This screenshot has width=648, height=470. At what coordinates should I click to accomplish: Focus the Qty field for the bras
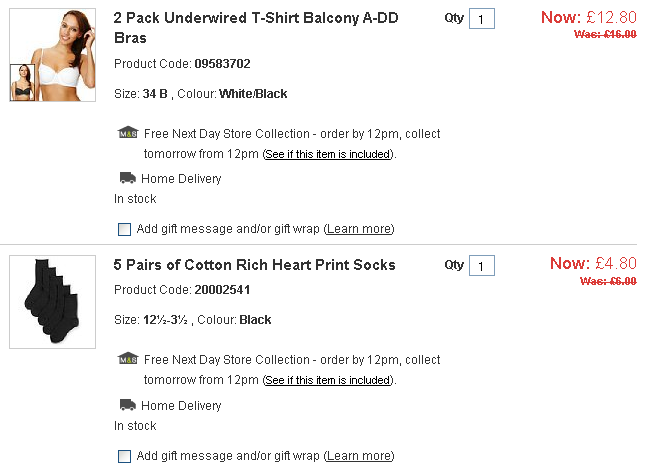[481, 19]
